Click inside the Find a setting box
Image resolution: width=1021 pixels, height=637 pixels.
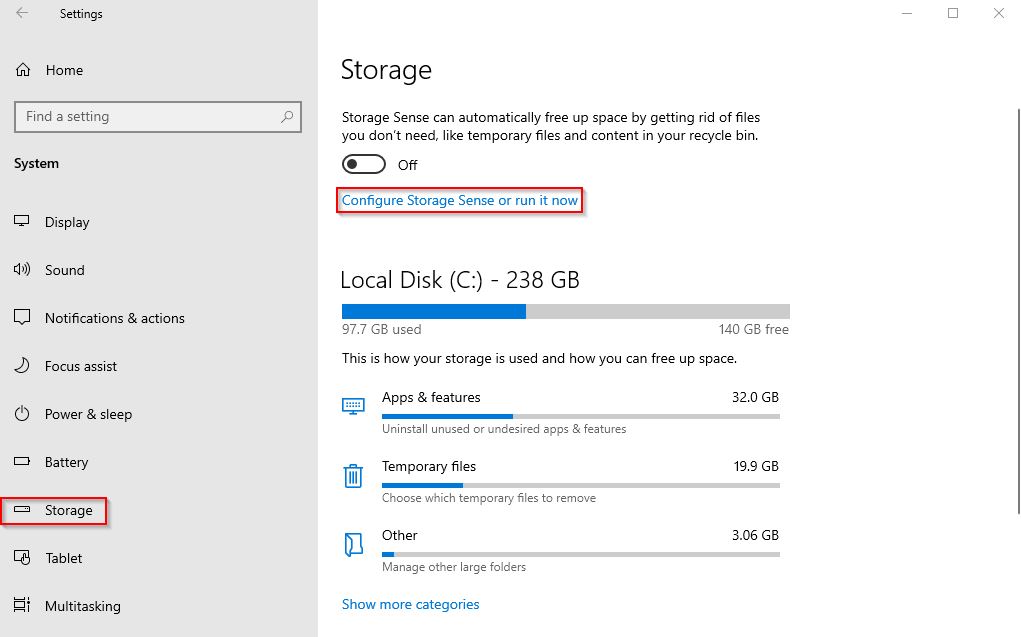157,117
